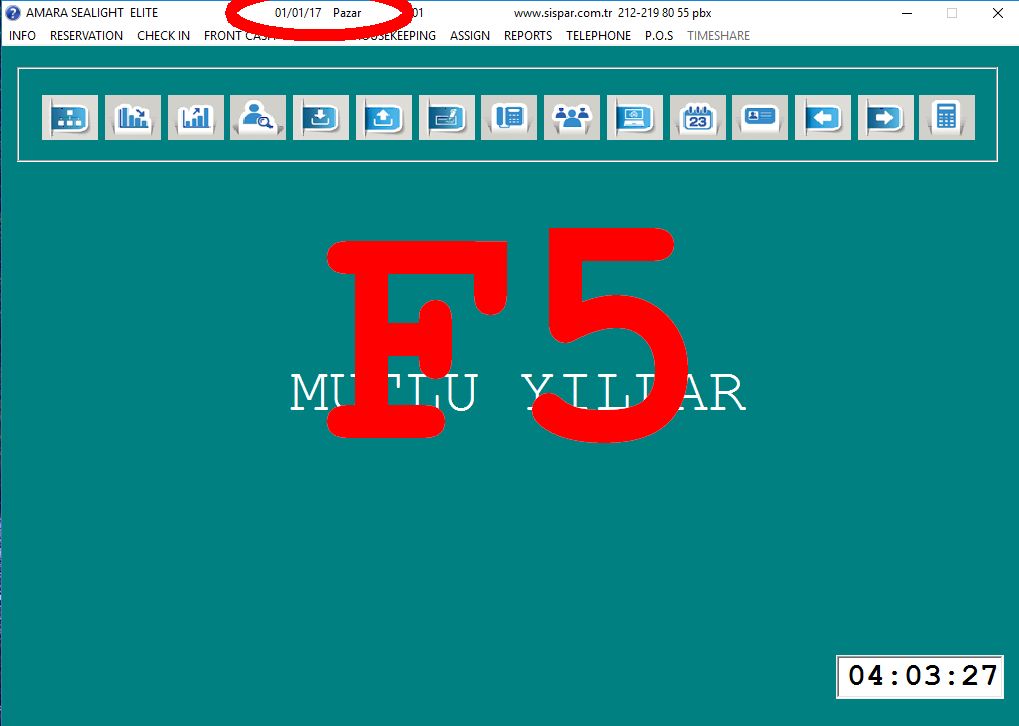Click the digital clock display
The image size is (1019, 726).
click(920, 676)
